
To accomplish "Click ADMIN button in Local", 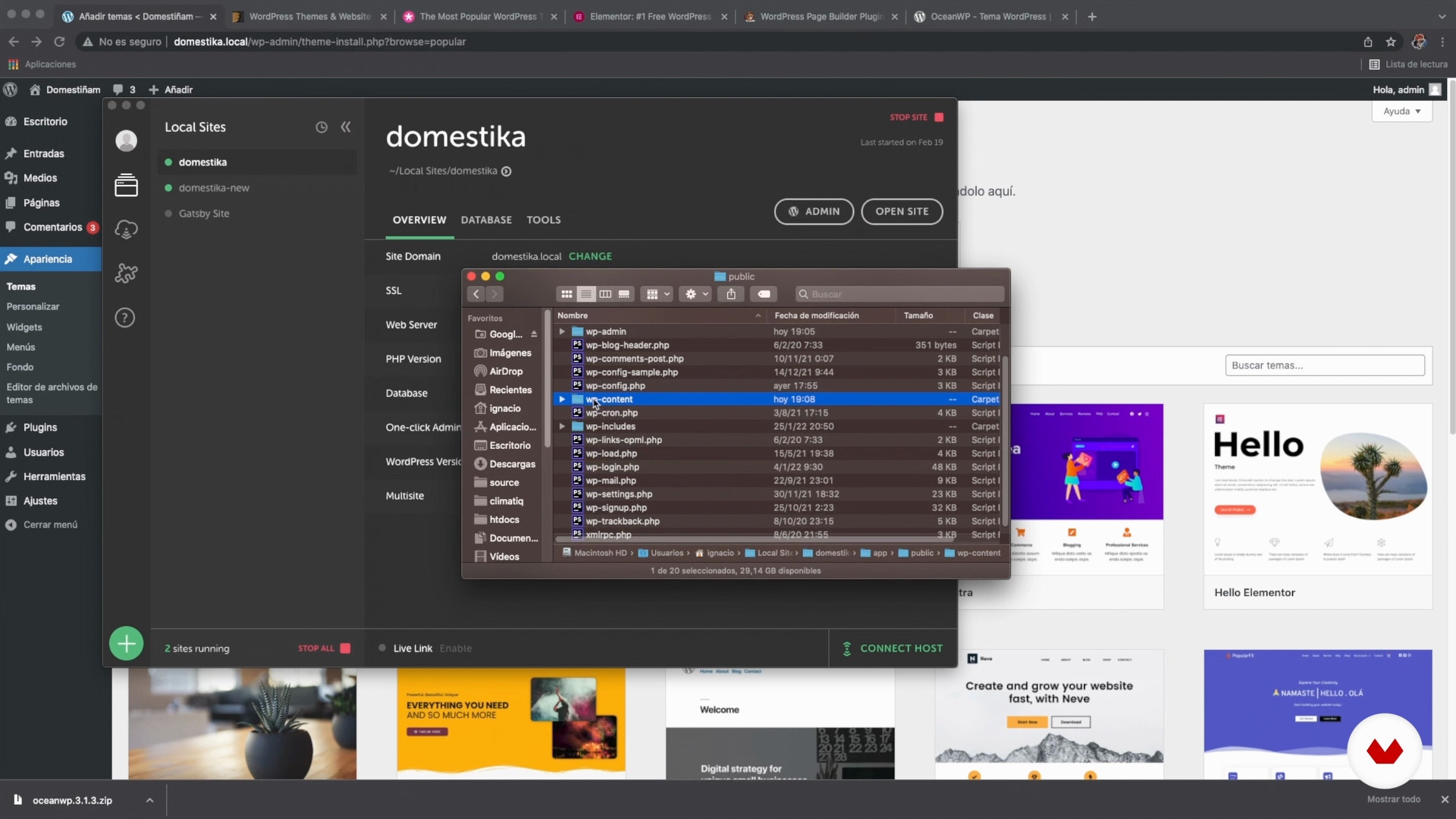I will [x=814, y=212].
